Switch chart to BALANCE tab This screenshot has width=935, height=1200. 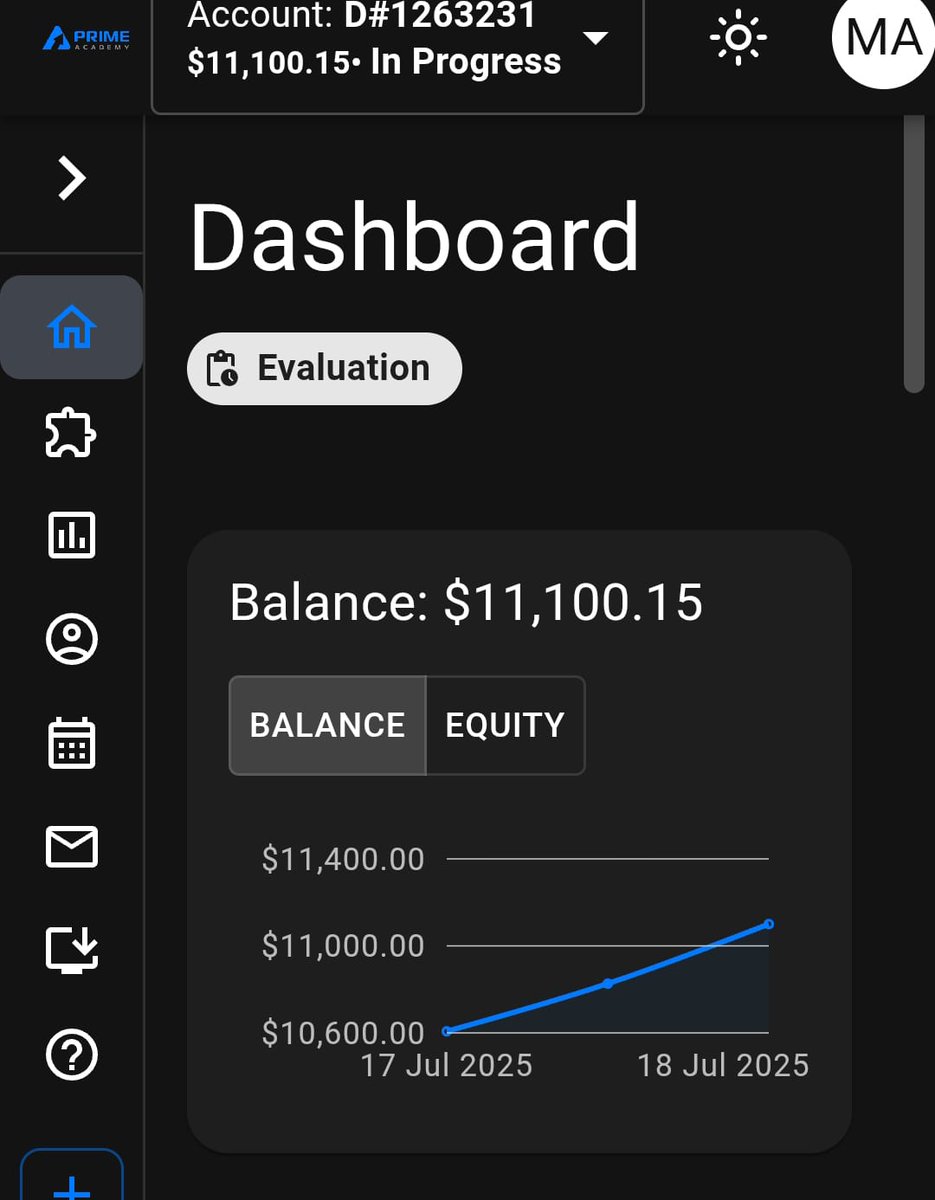coord(327,725)
